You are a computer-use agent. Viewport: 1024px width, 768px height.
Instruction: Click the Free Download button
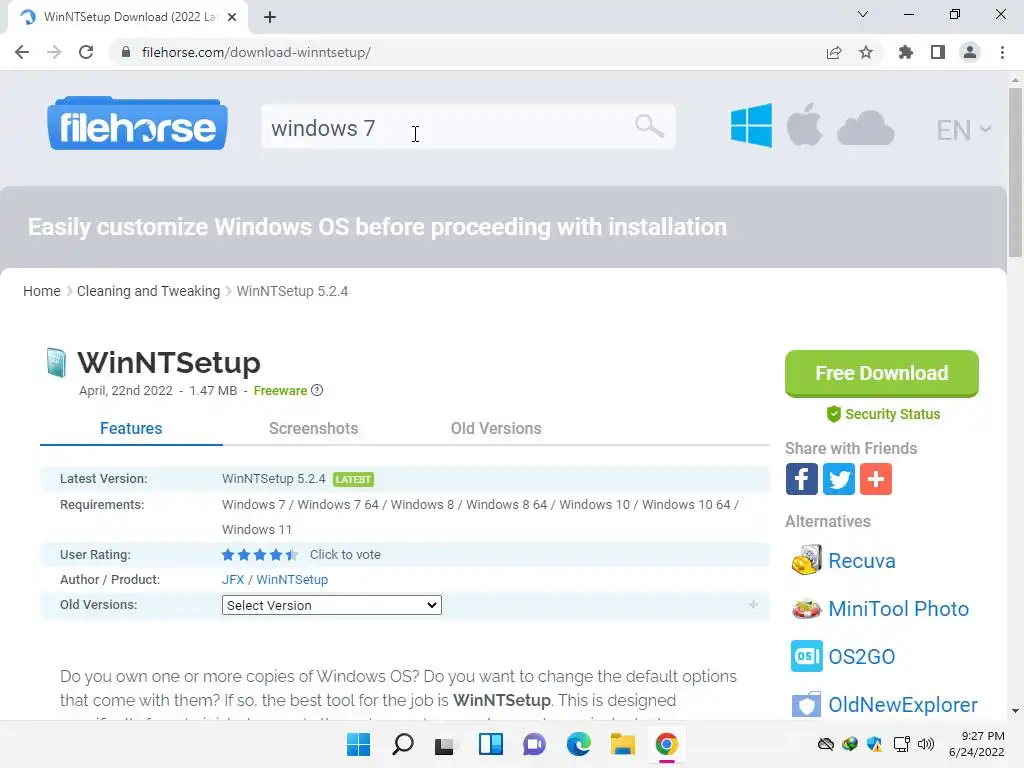coord(882,374)
